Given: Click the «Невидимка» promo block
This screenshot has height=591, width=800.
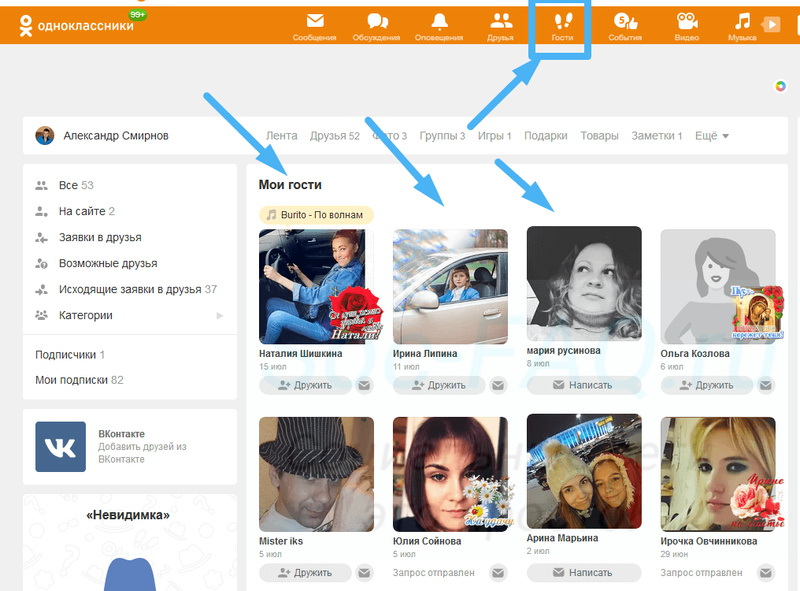Looking at the screenshot, I should 130,543.
